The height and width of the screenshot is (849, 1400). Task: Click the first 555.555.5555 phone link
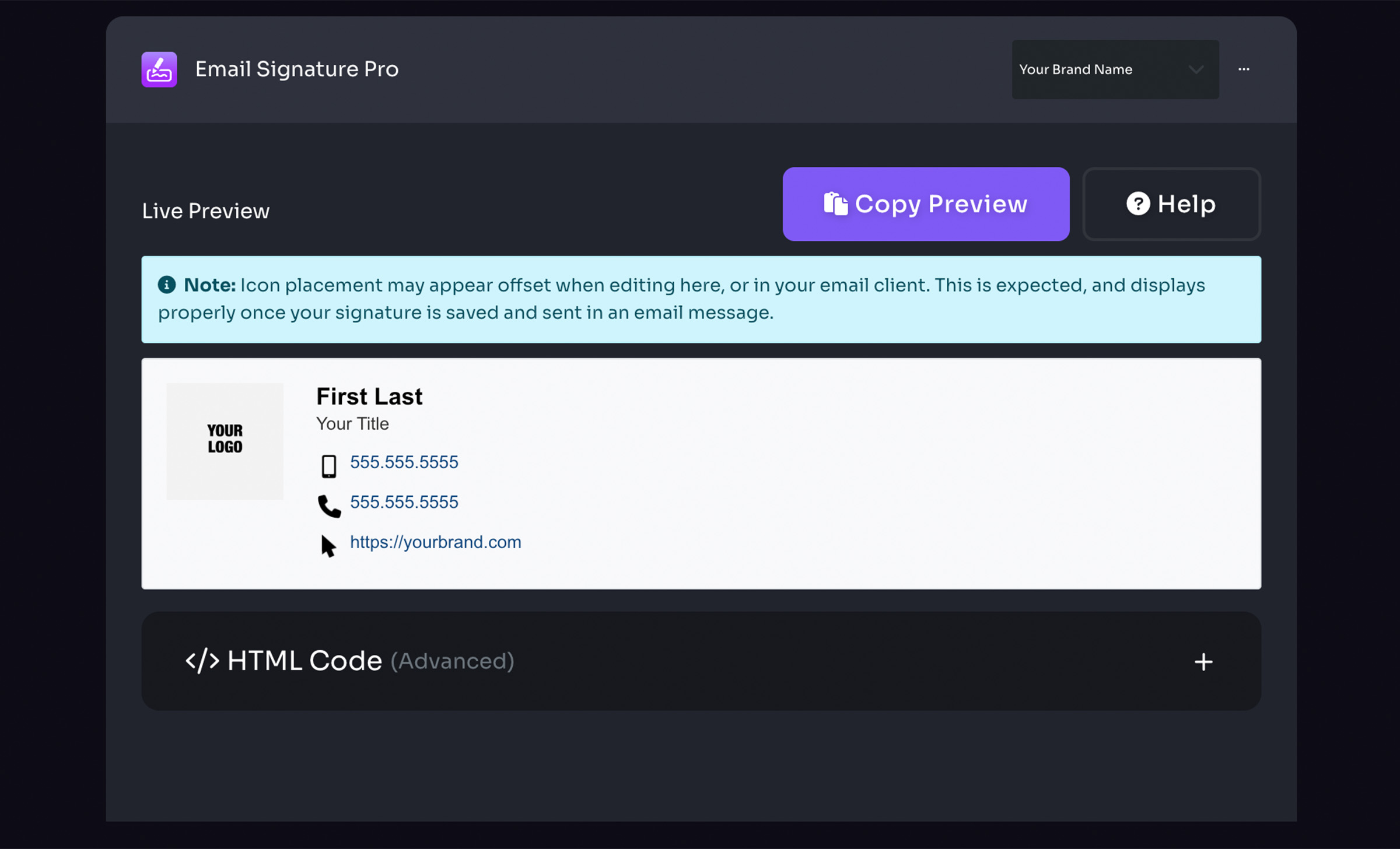(404, 462)
